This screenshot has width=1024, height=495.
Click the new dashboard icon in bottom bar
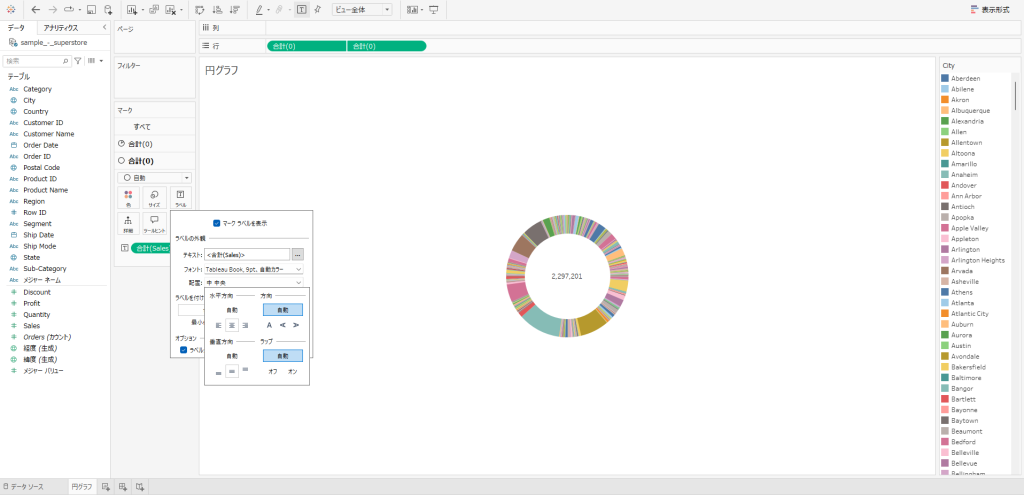(x=122, y=486)
